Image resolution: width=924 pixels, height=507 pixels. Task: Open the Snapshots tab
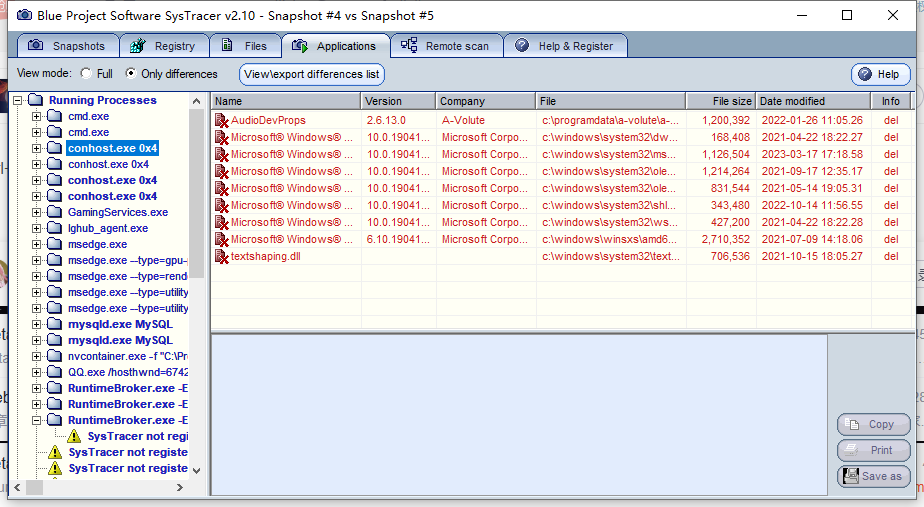[x=67, y=46]
